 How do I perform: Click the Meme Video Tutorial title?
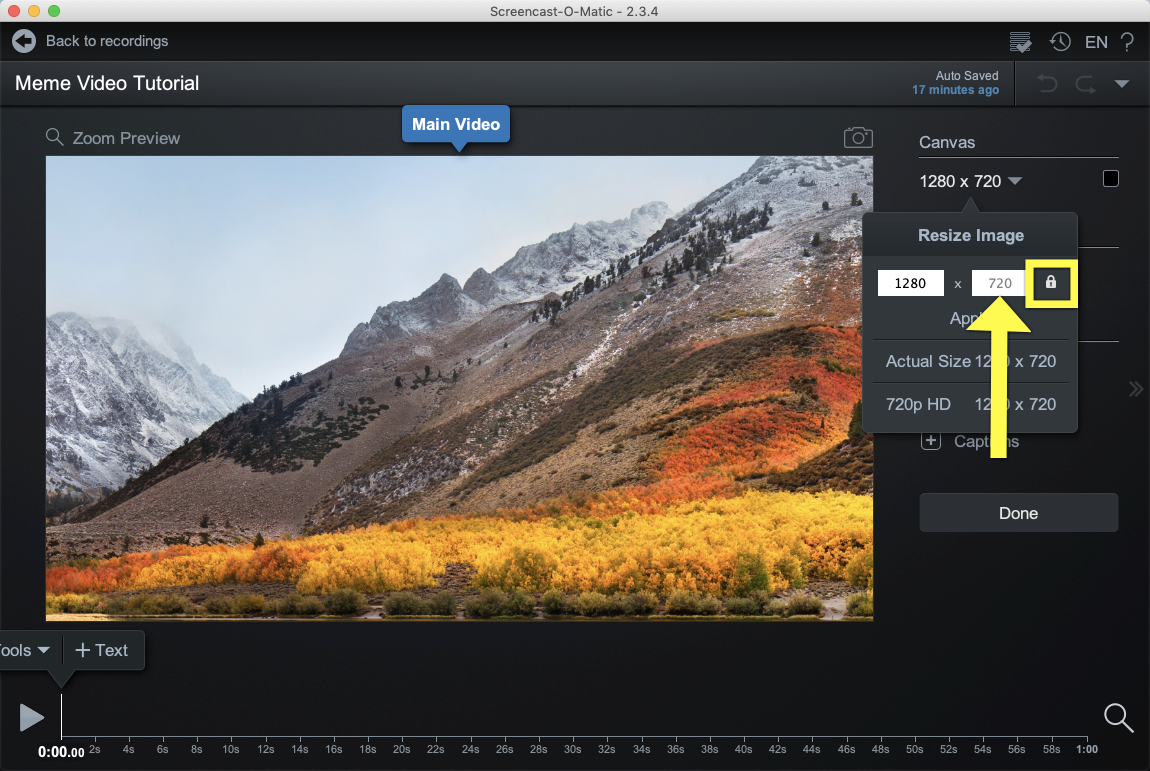(x=107, y=83)
